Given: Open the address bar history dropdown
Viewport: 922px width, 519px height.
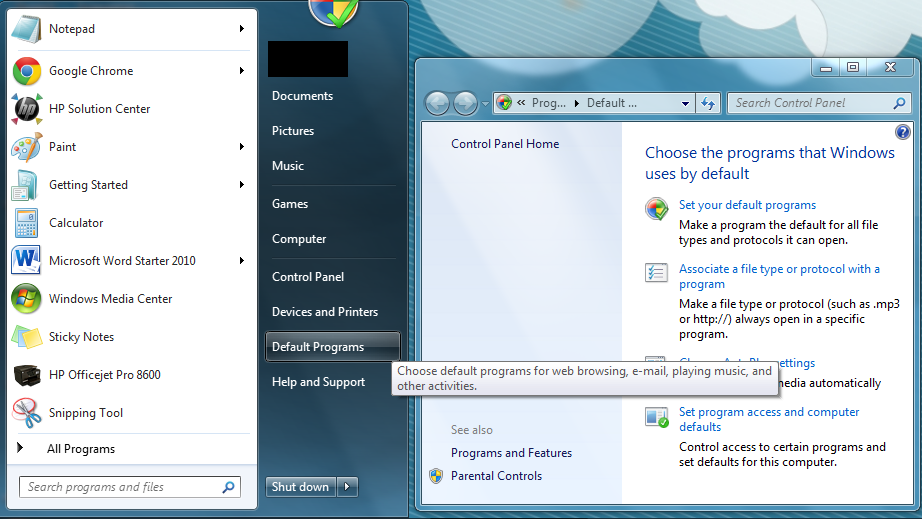Looking at the screenshot, I should [x=685, y=103].
